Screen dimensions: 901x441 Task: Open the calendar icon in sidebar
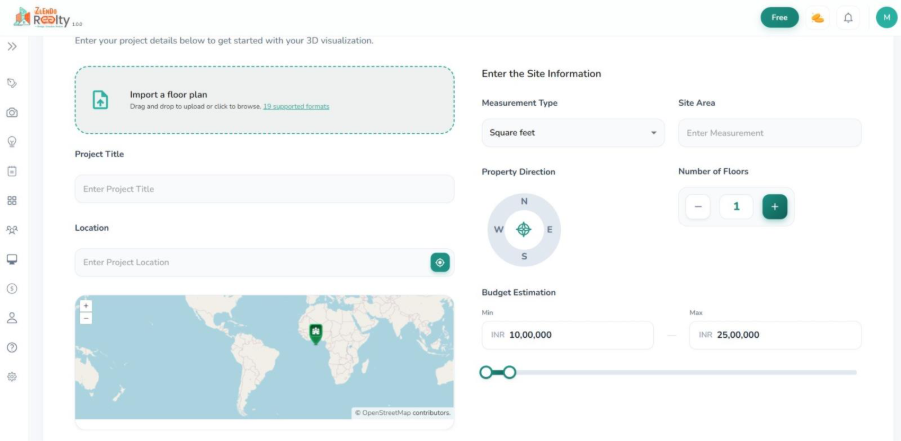(x=12, y=171)
